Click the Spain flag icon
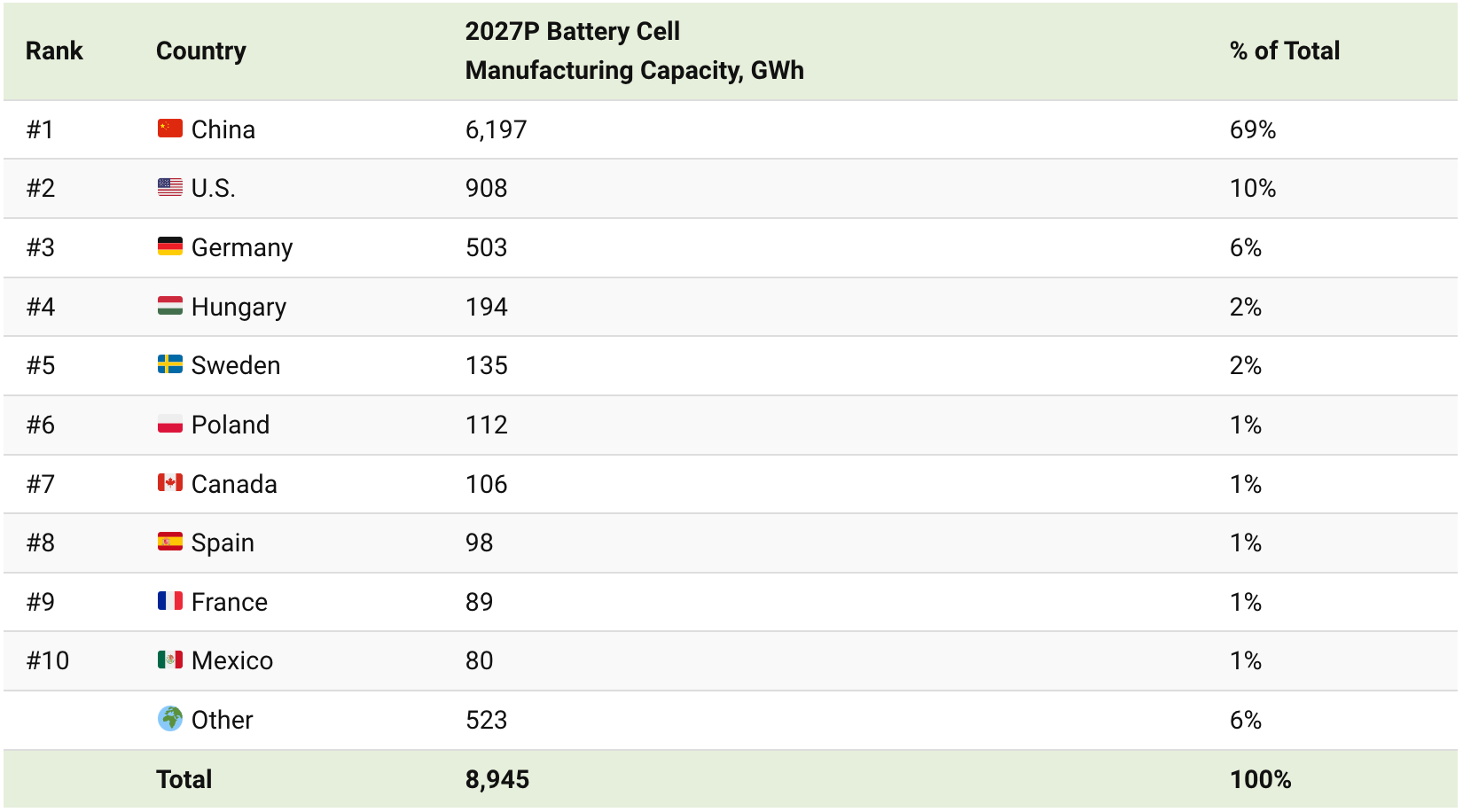The width and height of the screenshot is (1463, 812). pyautogui.click(x=169, y=543)
